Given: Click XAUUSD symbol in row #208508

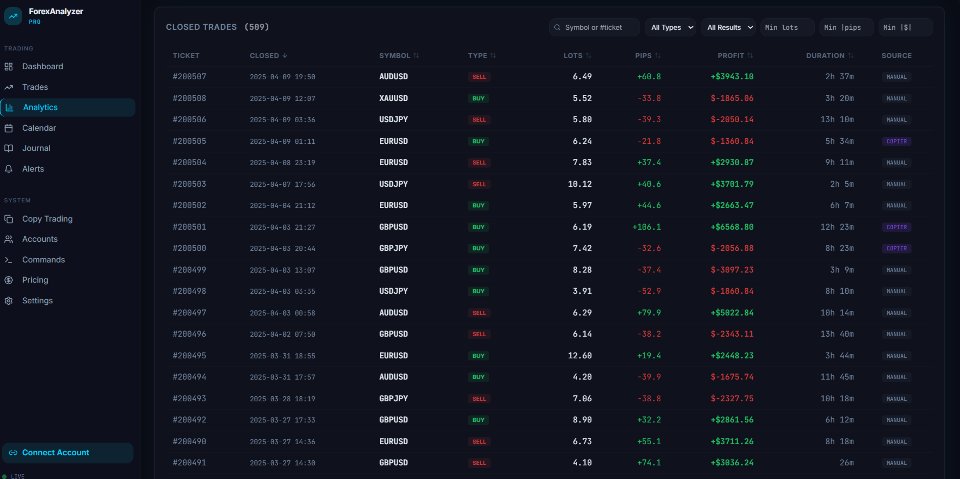Looking at the screenshot, I should click(x=394, y=98).
